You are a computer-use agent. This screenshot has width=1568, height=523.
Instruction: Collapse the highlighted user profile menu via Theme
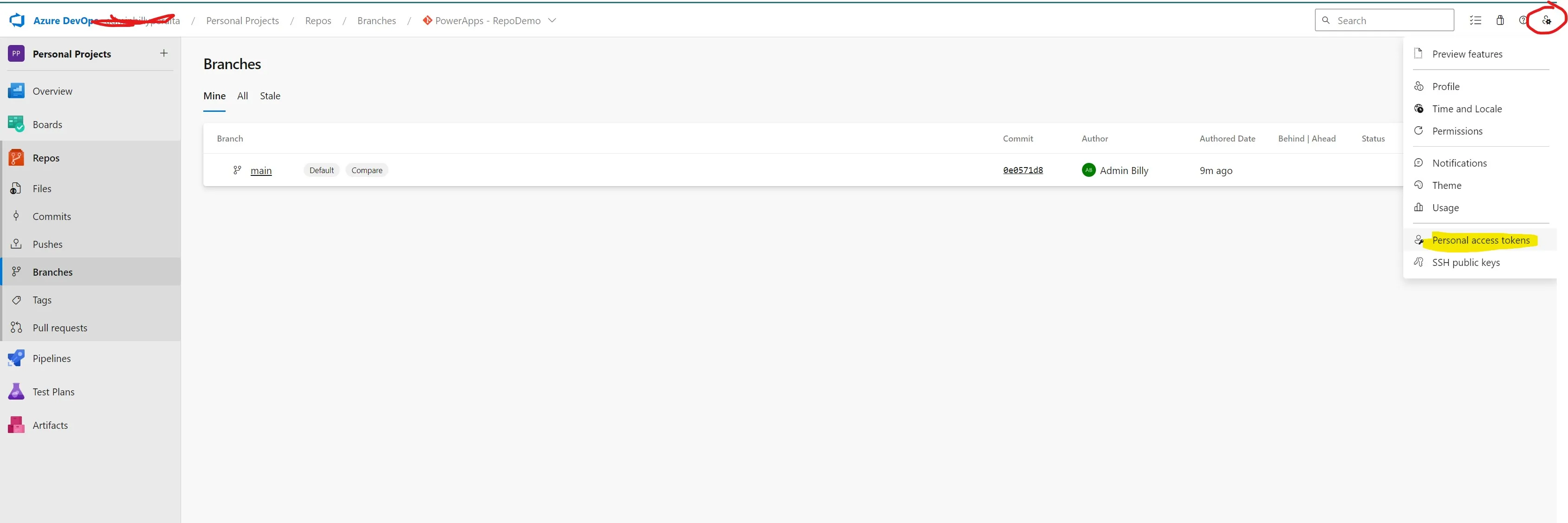click(x=1446, y=185)
